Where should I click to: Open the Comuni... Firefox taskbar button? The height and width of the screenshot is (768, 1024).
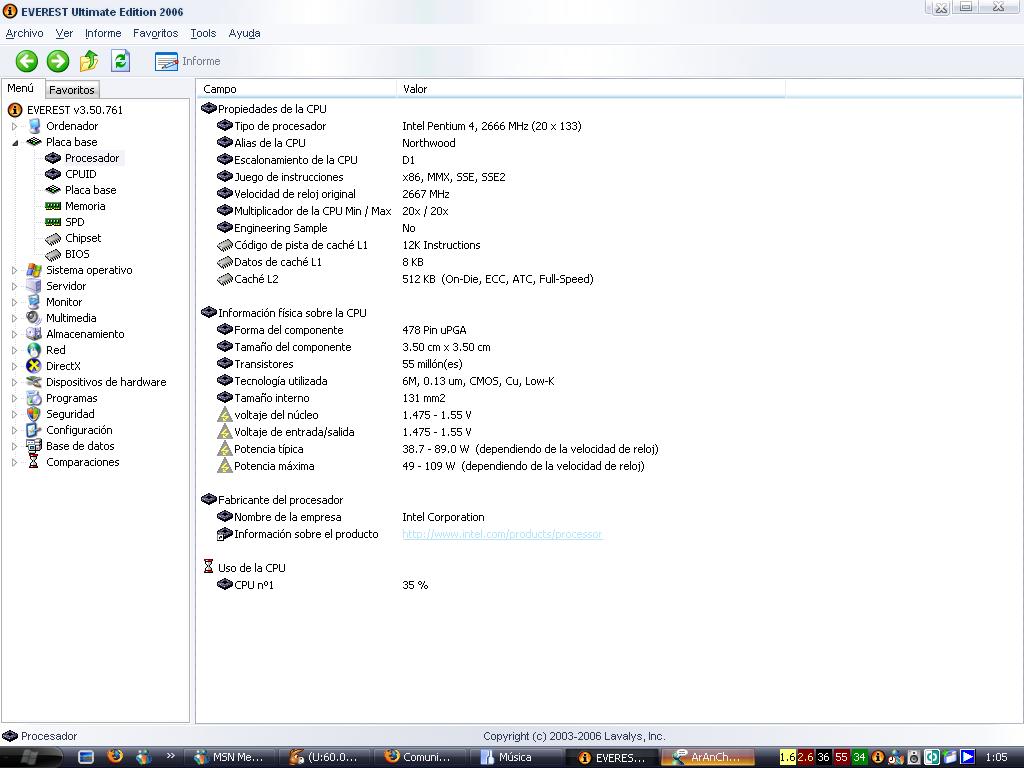[x=420, y=758]
